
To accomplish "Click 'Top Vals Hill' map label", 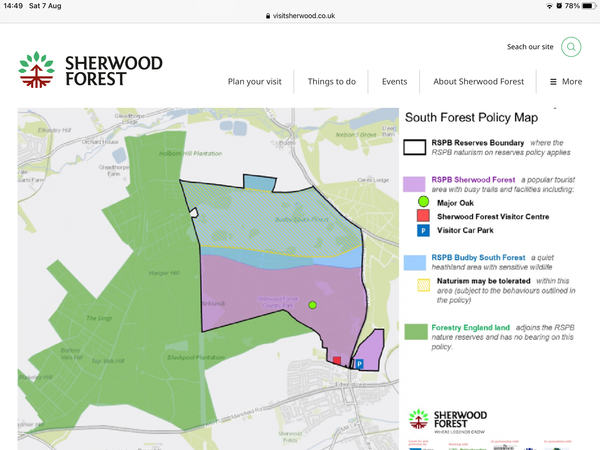I will (108, 361).
